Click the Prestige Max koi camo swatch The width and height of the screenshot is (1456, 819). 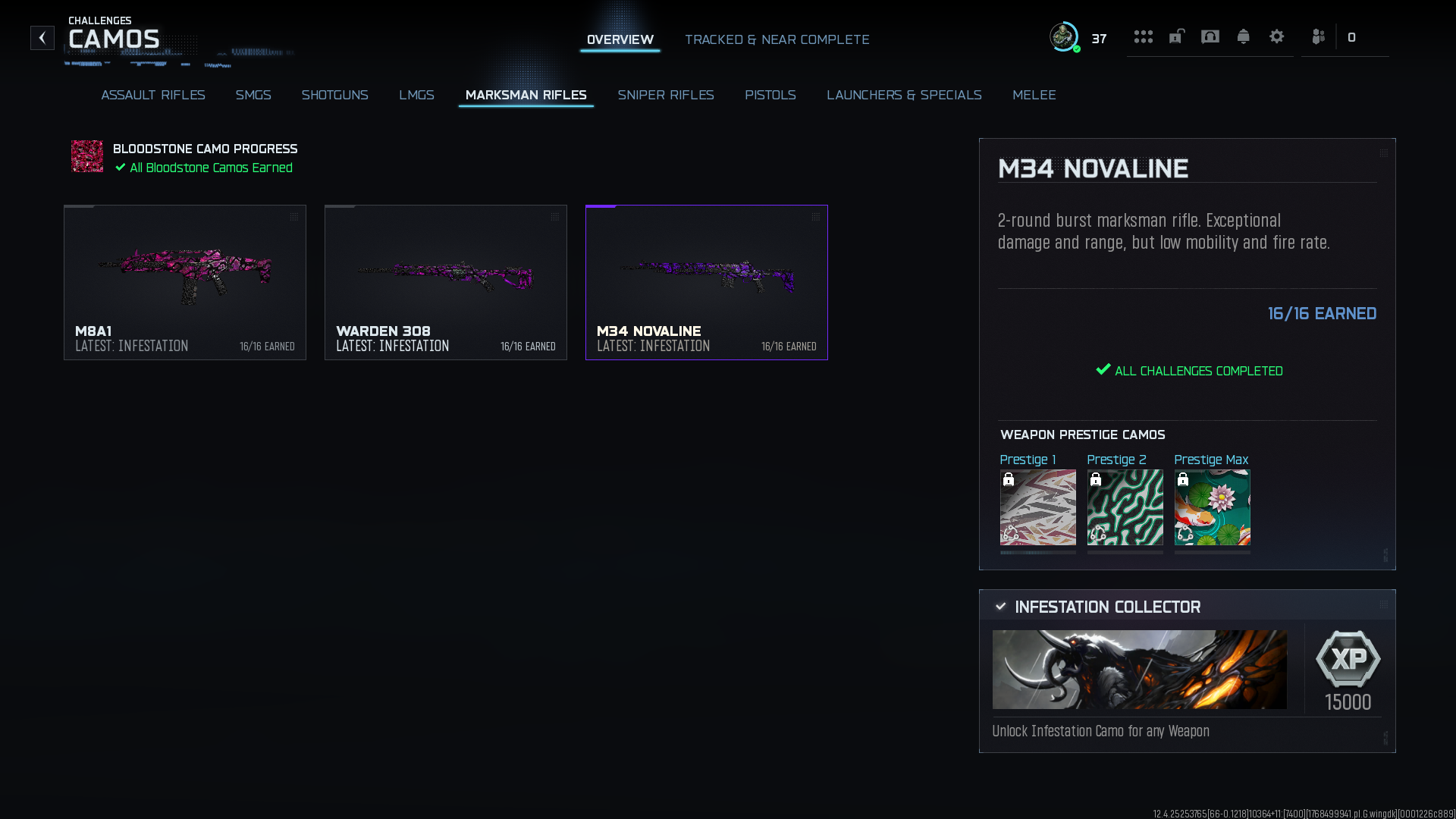click(x=1212, y=507)
